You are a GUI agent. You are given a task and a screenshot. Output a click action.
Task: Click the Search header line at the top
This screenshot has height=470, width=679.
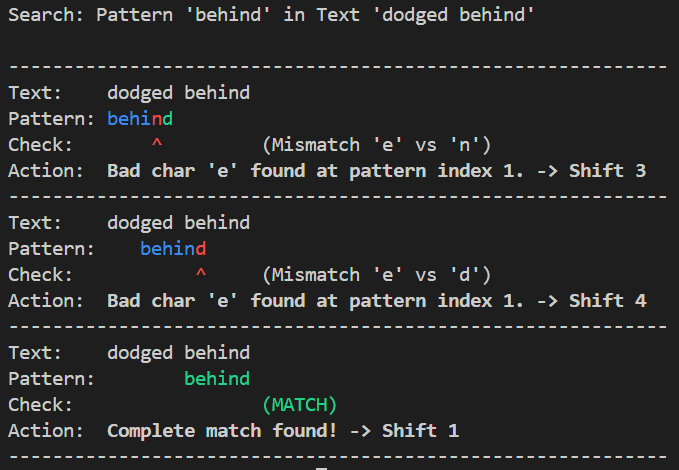coord(270,16)
